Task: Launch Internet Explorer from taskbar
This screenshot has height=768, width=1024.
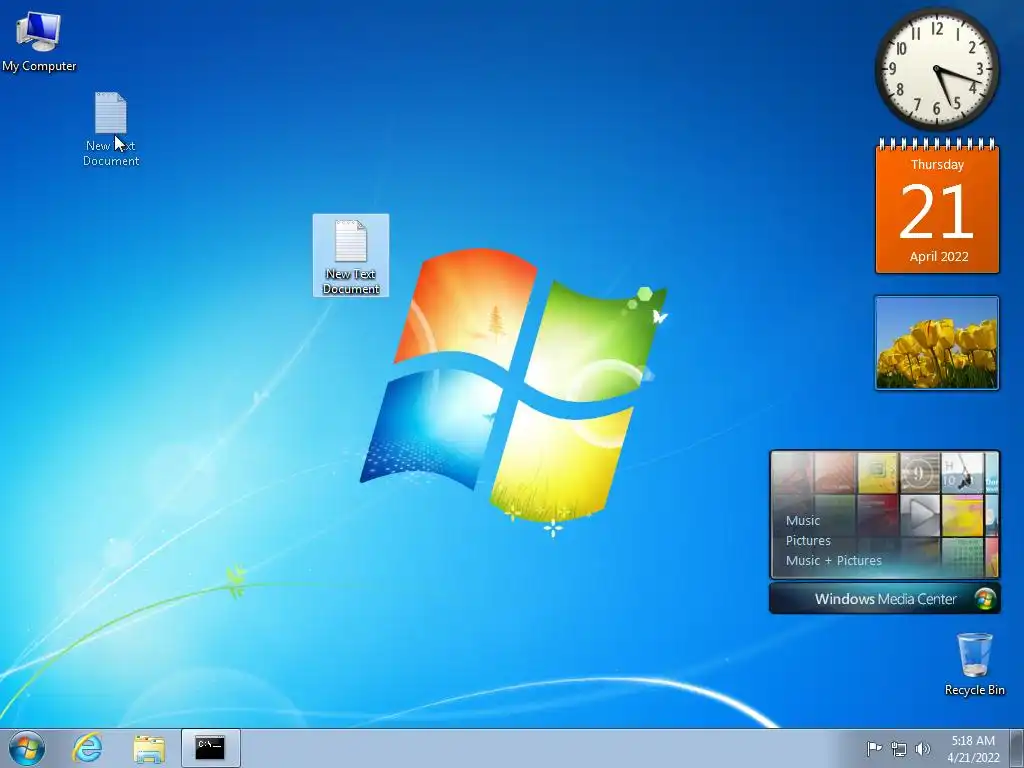Action: click(88, 748)
